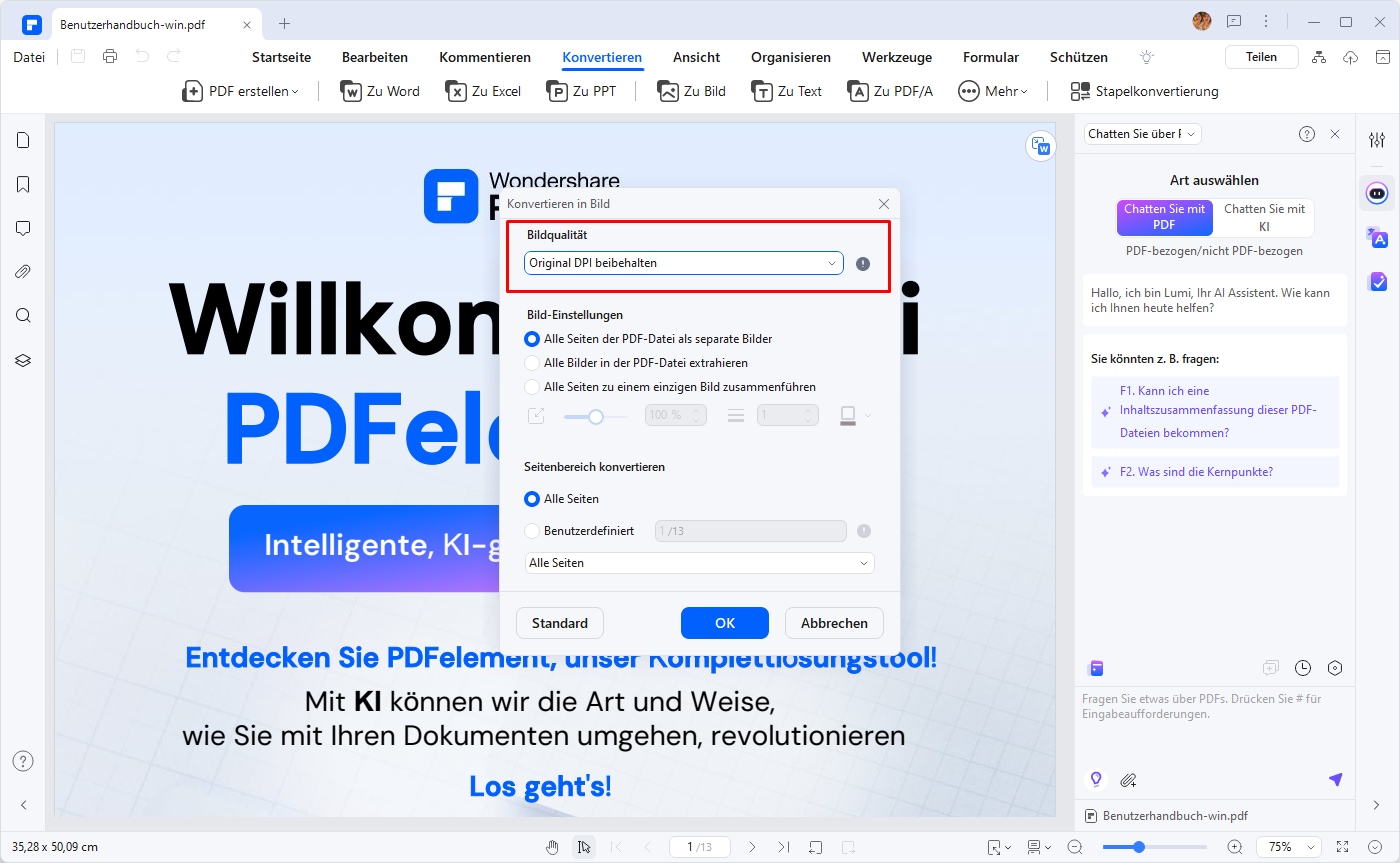The width and height of the screenshot is (1400, 863).
Task: Open the Datei menu
Action: click(29, 57)
